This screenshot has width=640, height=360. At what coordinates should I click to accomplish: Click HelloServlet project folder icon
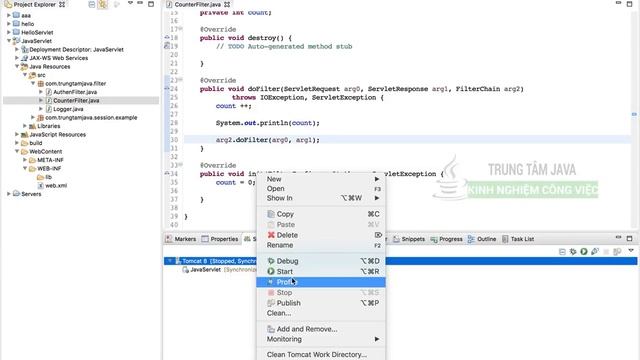tap(16, 32)
